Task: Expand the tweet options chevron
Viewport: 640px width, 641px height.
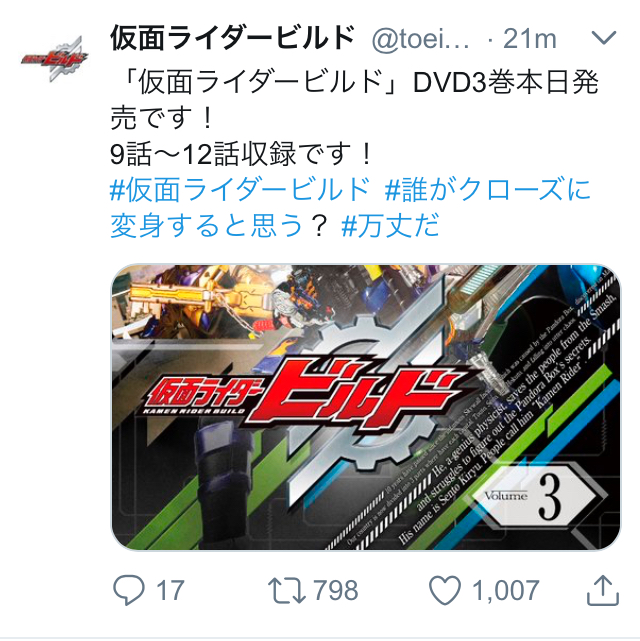Action: click(604, 38)
